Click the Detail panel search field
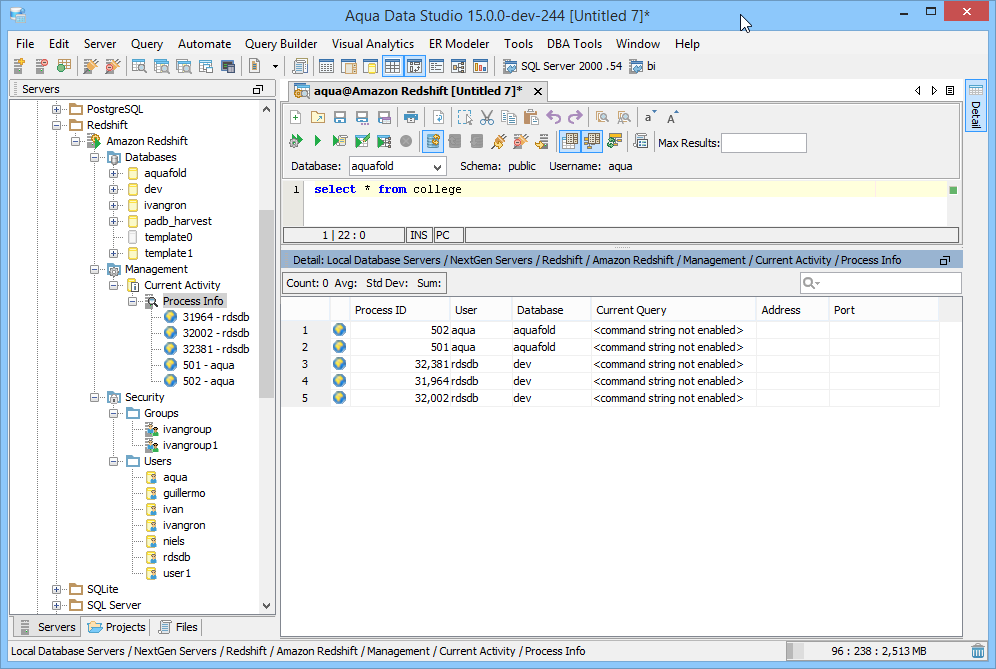Image resolution: width=996 pixels, height=669 pixels. (880, 283)
